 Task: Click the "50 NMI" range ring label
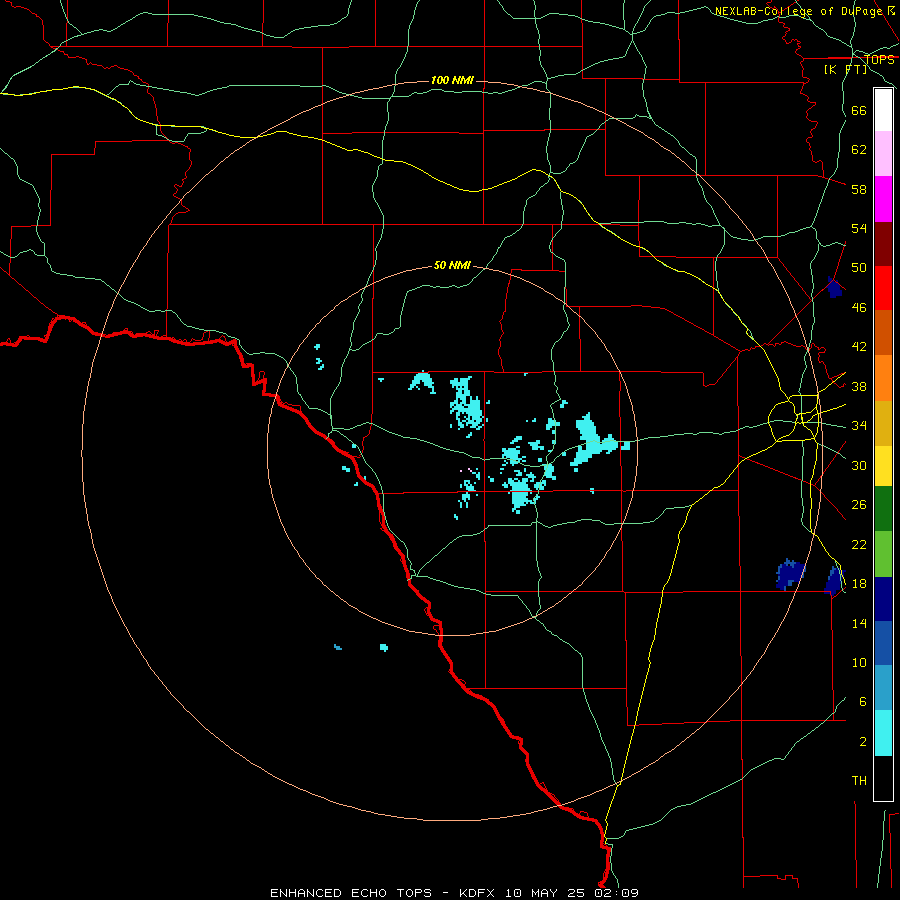[452, 265]
